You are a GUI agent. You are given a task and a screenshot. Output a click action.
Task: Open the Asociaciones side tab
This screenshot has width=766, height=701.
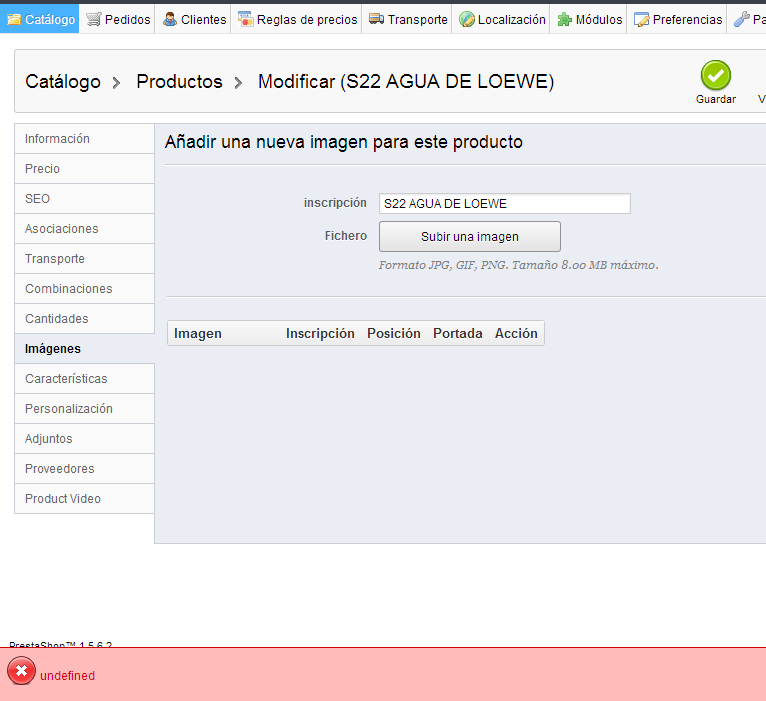coord(85,229)
